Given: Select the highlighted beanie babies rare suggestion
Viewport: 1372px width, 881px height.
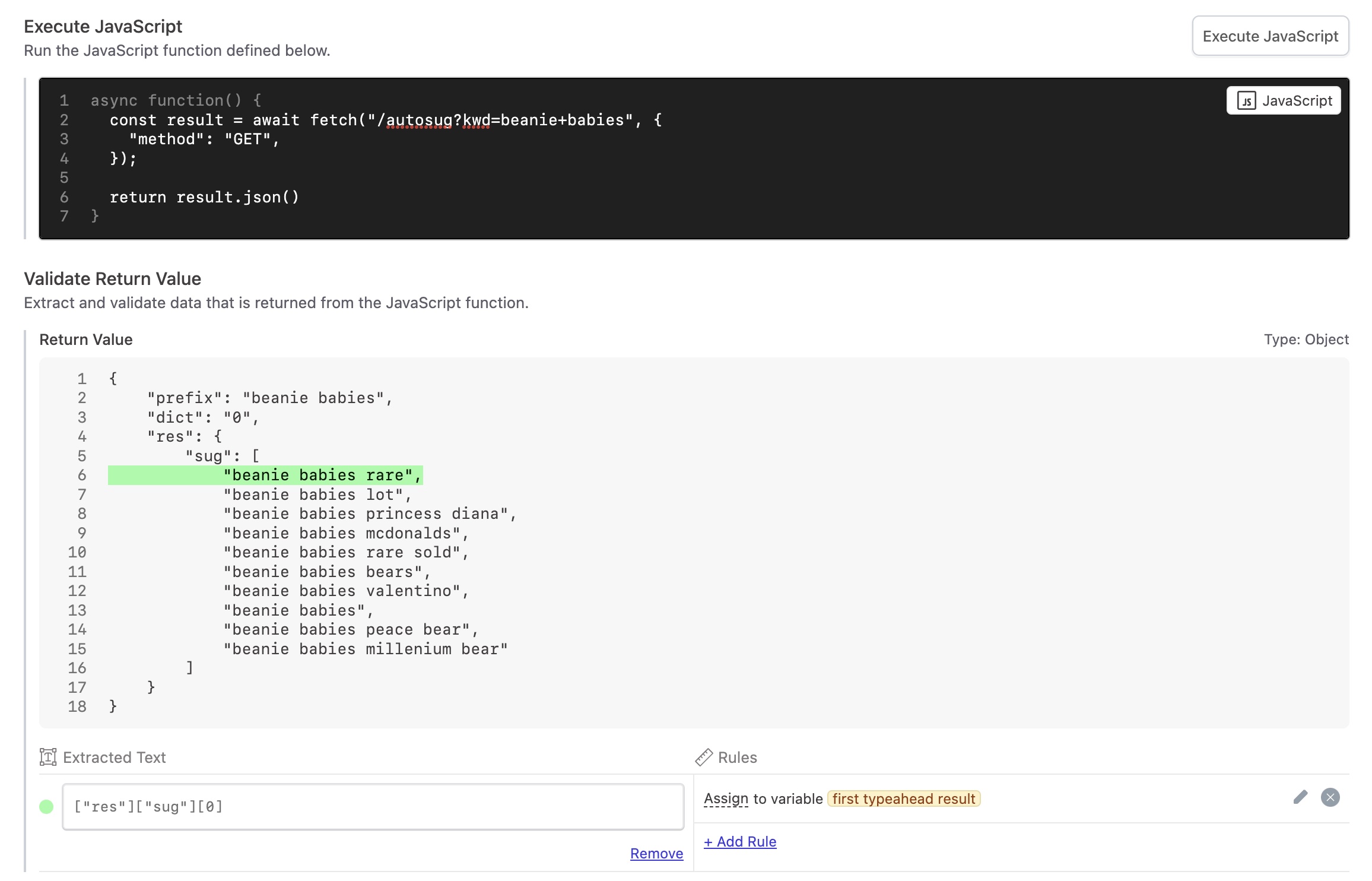Looking at the screenshot, I should (x=321, y=475).
